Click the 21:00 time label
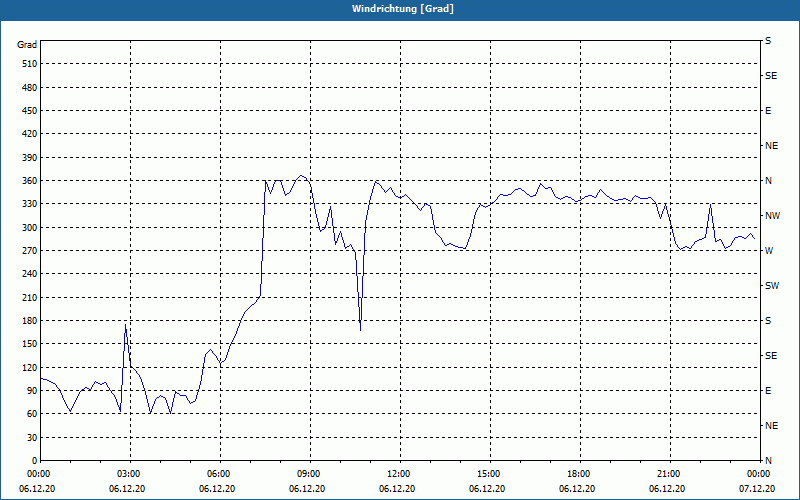800x500 pixels. [669, 474]
